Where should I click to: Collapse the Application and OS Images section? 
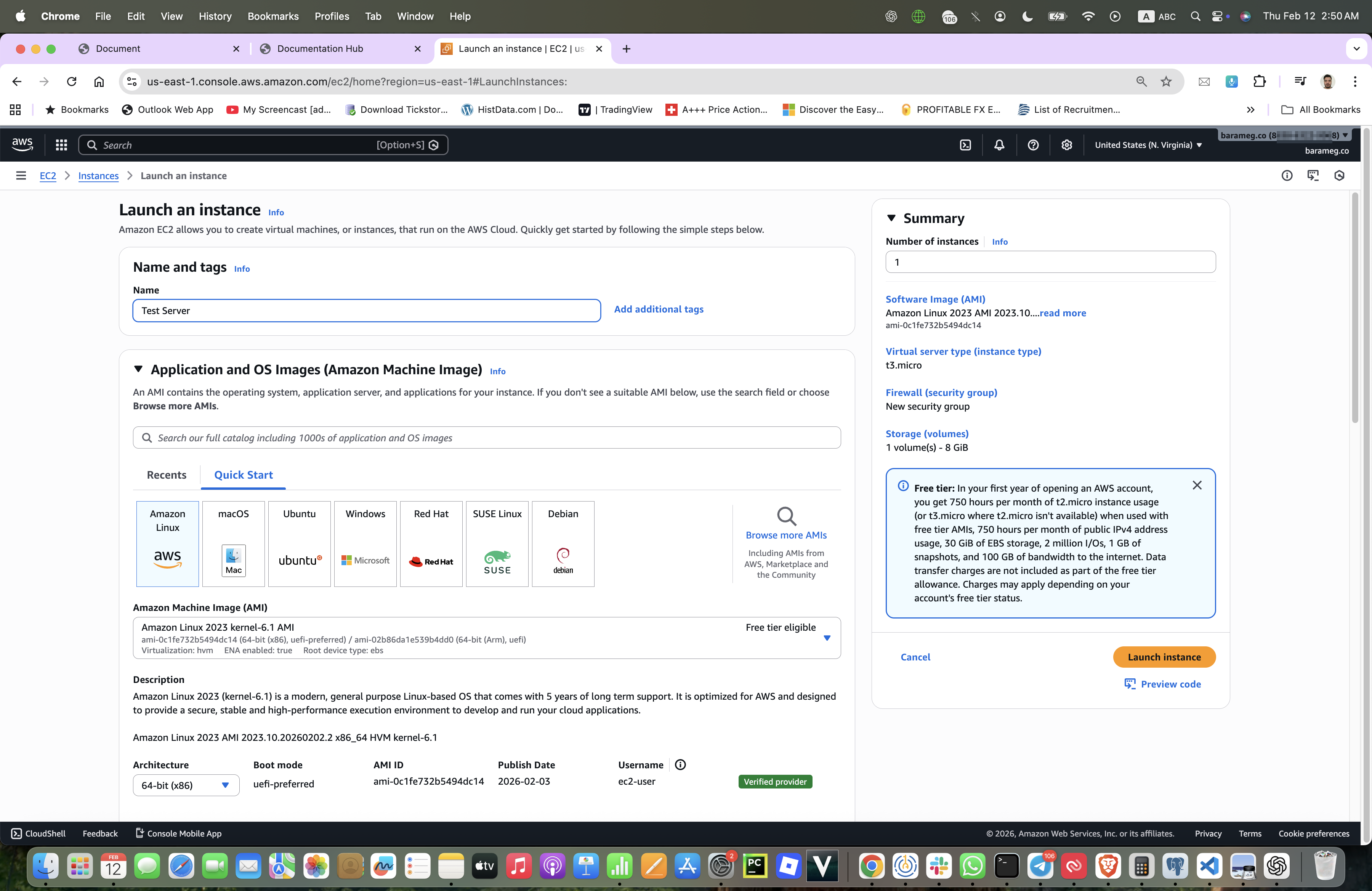coord(138,369)
